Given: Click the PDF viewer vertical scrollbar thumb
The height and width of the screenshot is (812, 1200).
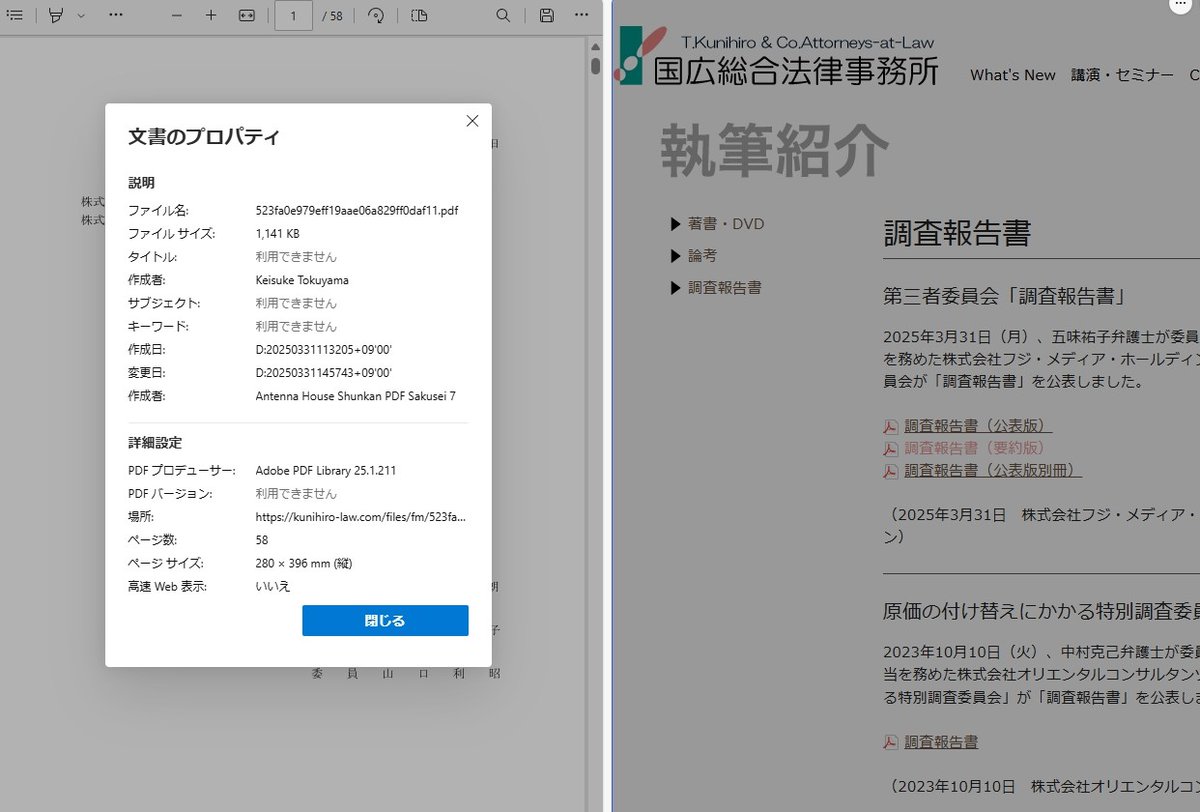Looking at the screenshot, I should [595, 66].
